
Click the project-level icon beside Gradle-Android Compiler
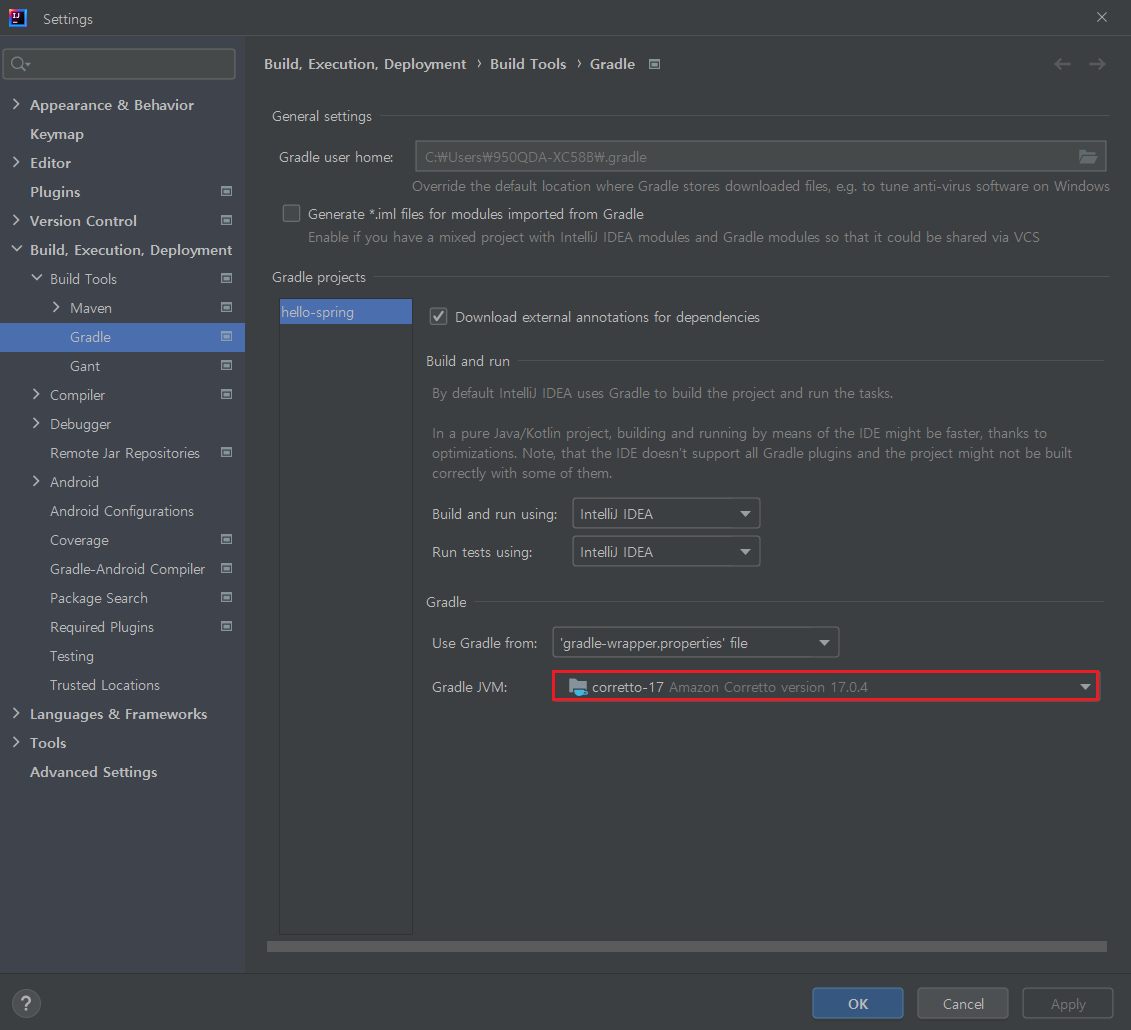point(226,569)
